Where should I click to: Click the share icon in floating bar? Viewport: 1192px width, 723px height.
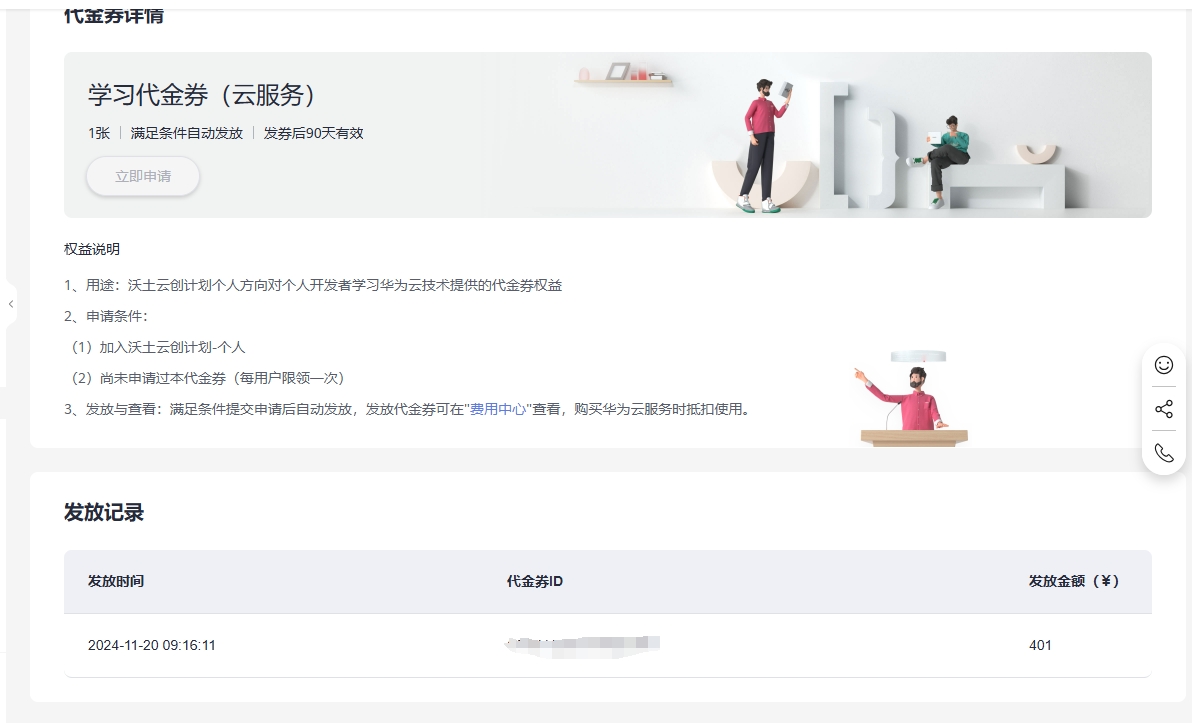point(1164,409)
